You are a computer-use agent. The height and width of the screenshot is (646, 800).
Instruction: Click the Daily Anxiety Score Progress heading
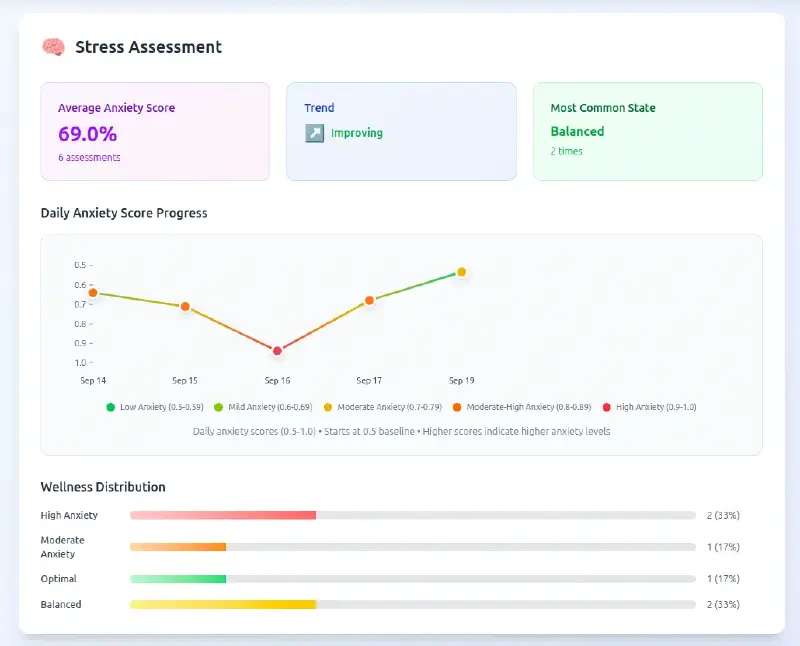click(x=124, y=213)
